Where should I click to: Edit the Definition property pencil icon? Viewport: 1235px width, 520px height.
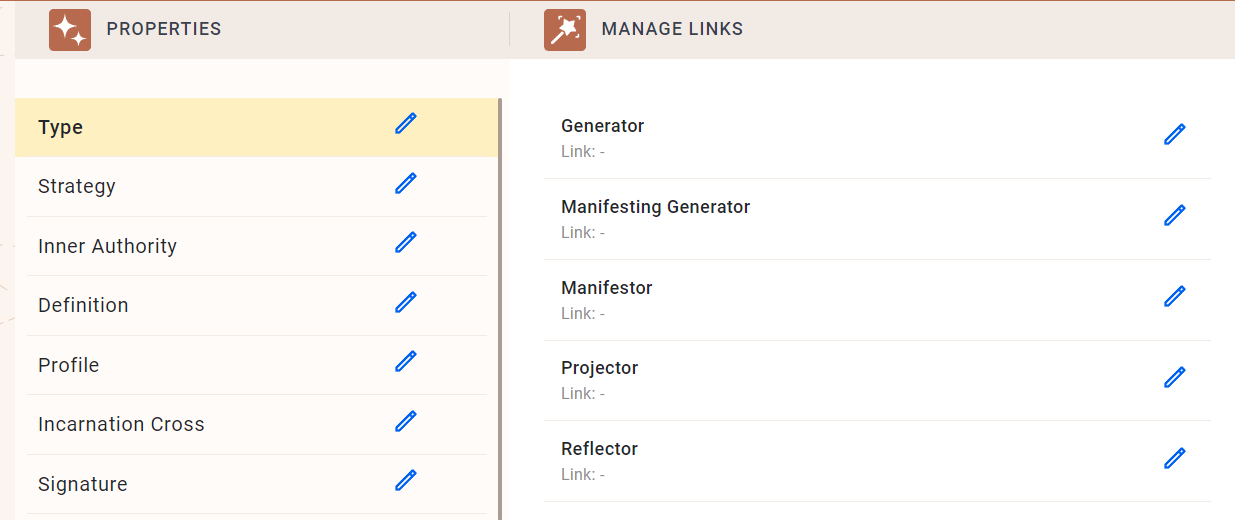(x=405, y=302)
